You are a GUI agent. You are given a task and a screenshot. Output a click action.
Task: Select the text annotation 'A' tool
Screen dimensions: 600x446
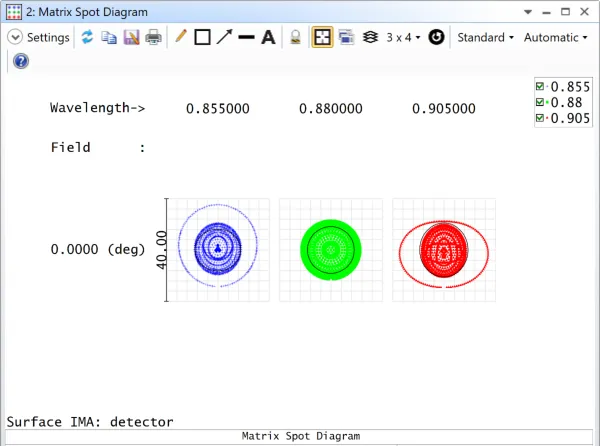pyautogui.click(x=268, y=37)
